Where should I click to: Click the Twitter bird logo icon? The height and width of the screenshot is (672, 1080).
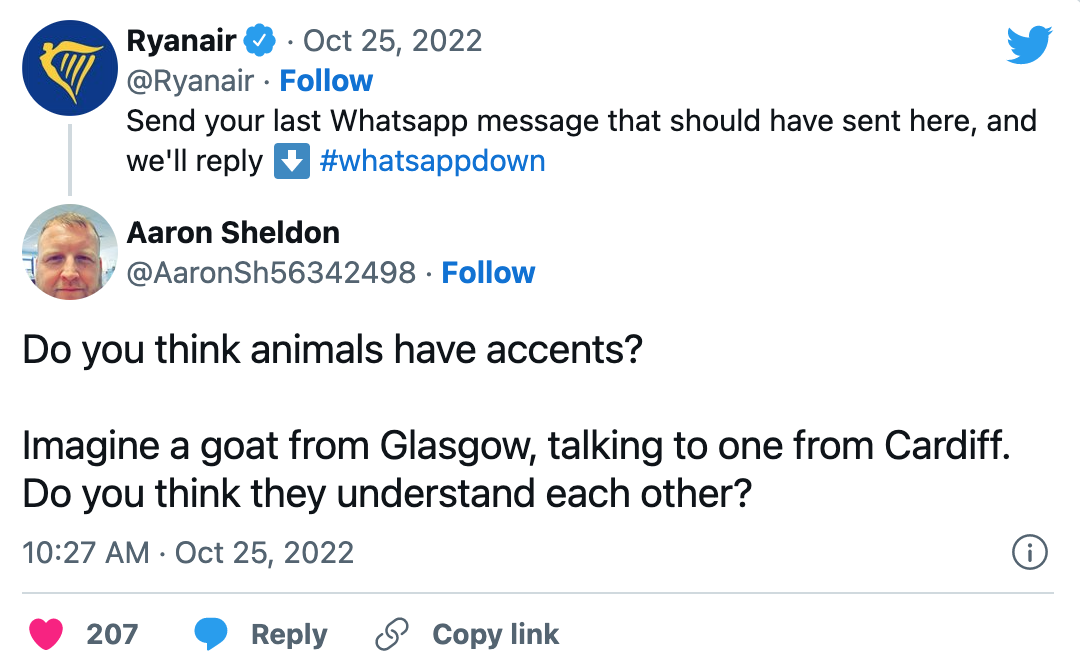pos(1029,45)
